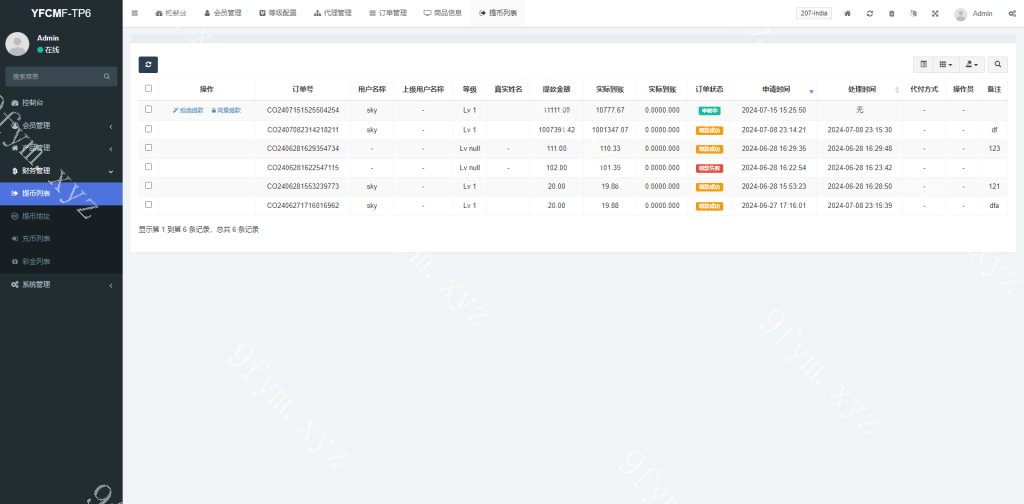Click the table search magnifier button
Viewport: 1024px width, 504px height.
click(x=997, y=64)
